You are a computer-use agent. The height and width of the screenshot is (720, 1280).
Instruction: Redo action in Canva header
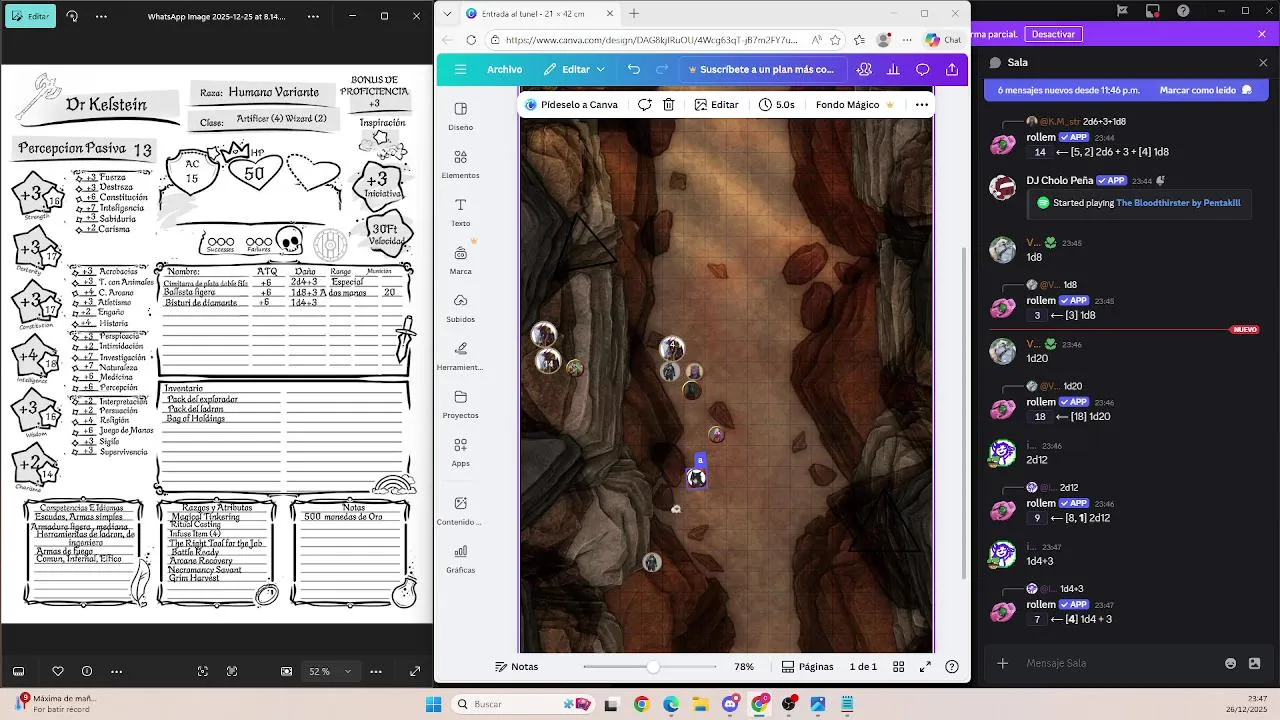pos(662,69)
